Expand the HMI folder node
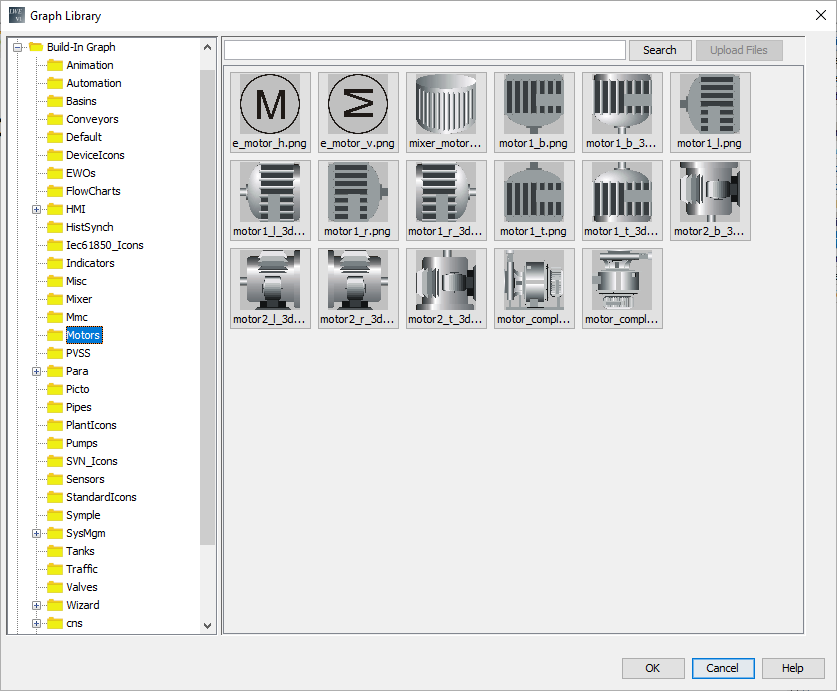 tap(37, 209)
